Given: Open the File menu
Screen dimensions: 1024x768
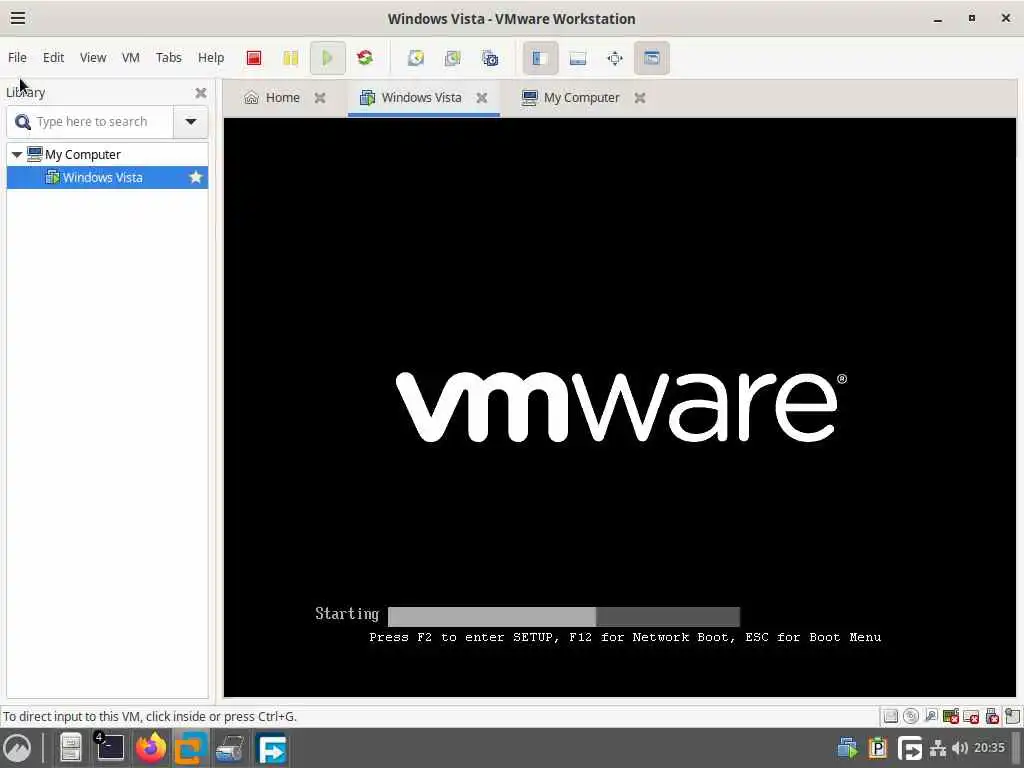Looking at the screenshot, I should 18,57.
